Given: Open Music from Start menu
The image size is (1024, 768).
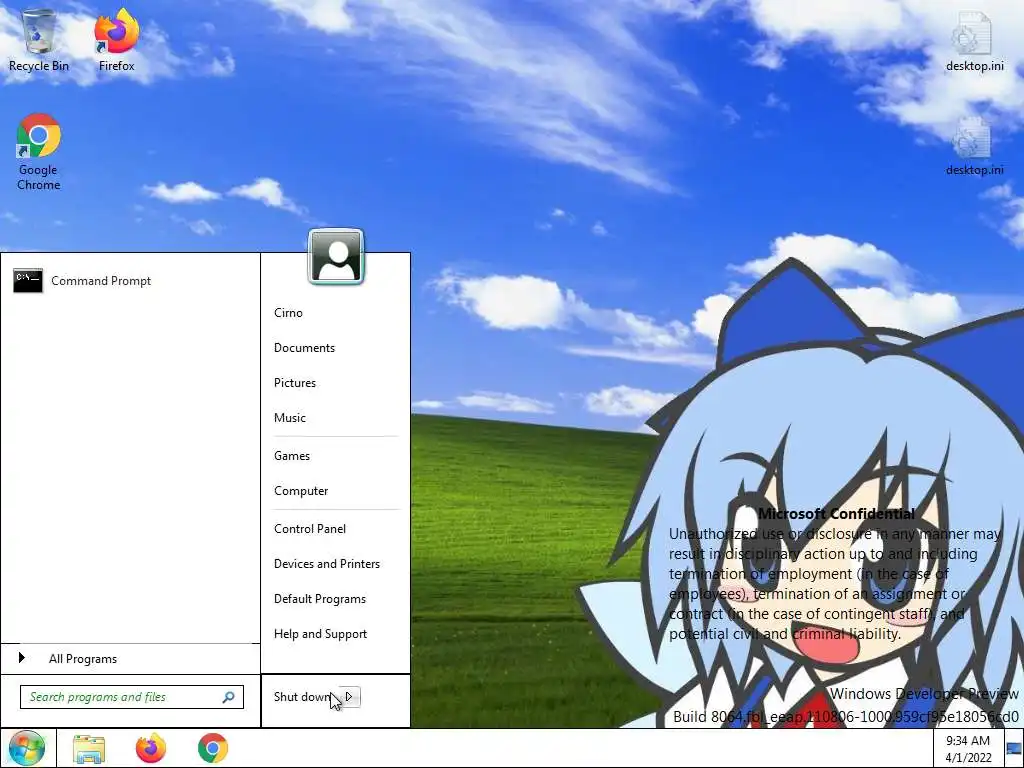Looking at the screenshot, I should point(289,418).
